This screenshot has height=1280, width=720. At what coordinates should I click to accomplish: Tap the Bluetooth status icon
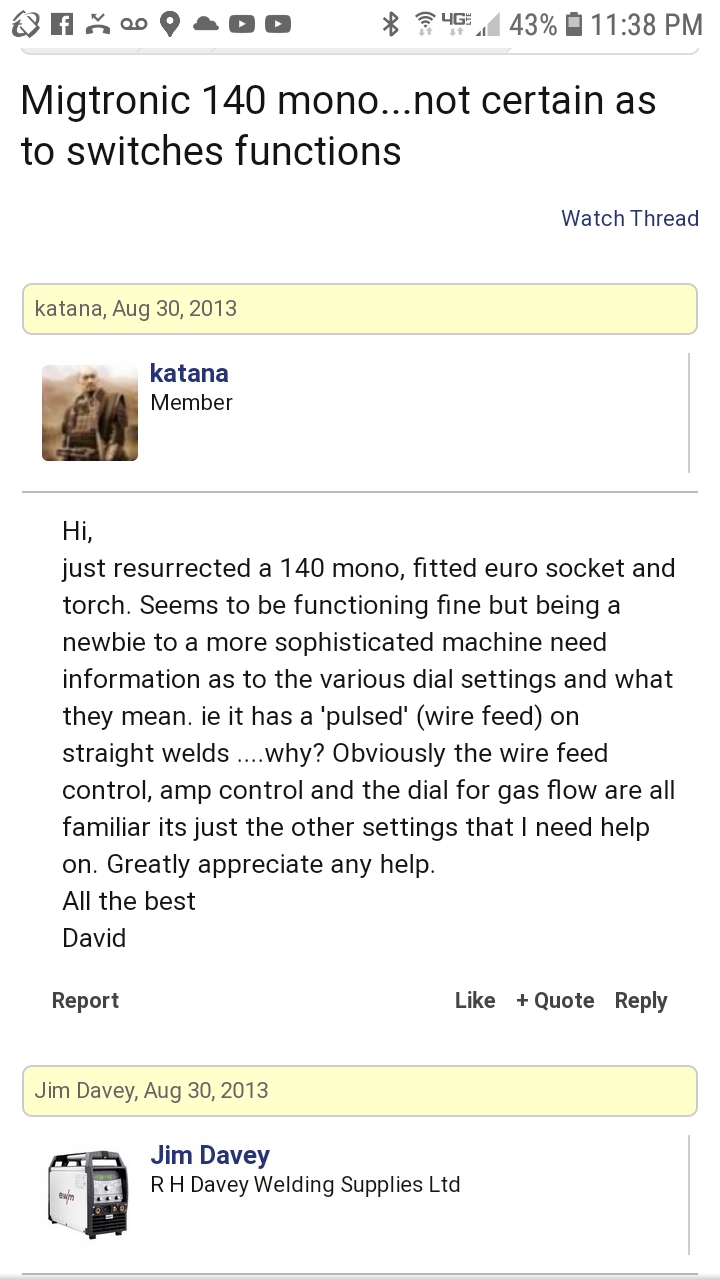391,24
